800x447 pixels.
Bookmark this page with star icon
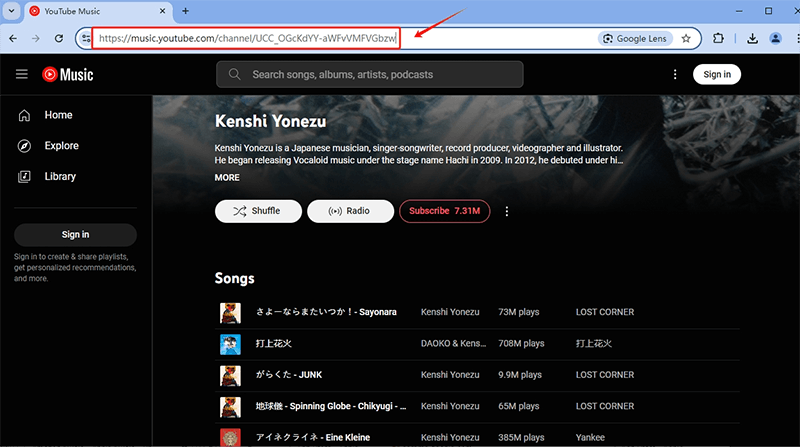coord(686,38)
